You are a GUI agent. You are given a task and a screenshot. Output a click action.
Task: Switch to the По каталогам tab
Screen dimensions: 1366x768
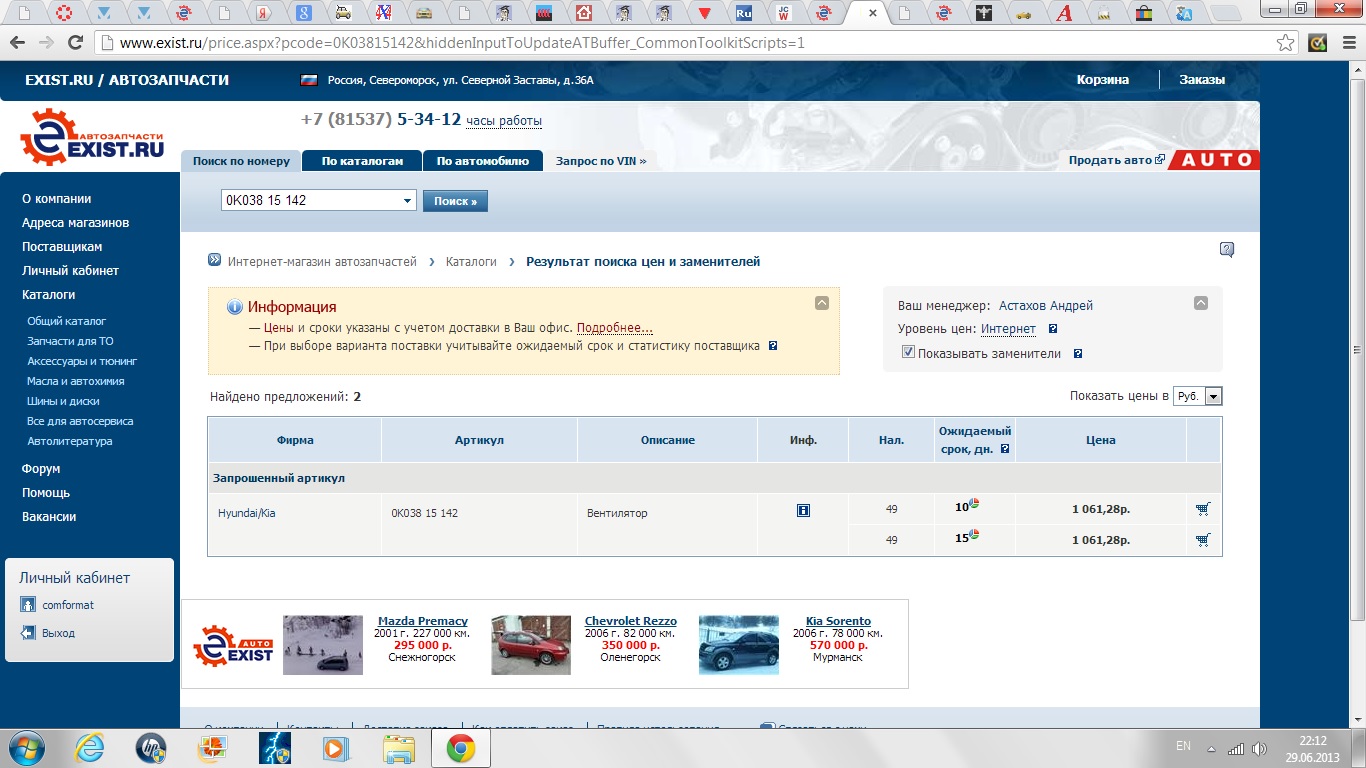pyautogui.click(x=362, y=161)
